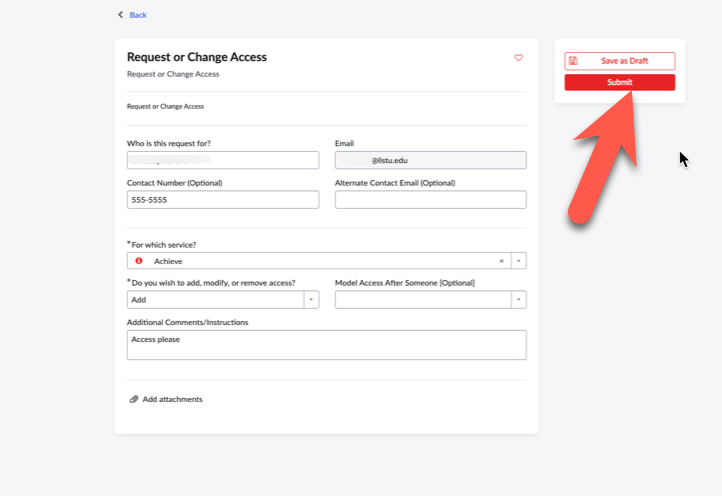Click the Email field showing @ilstu.edu
Viewport: 722px width, 496px height.
(x=430, y=160)
